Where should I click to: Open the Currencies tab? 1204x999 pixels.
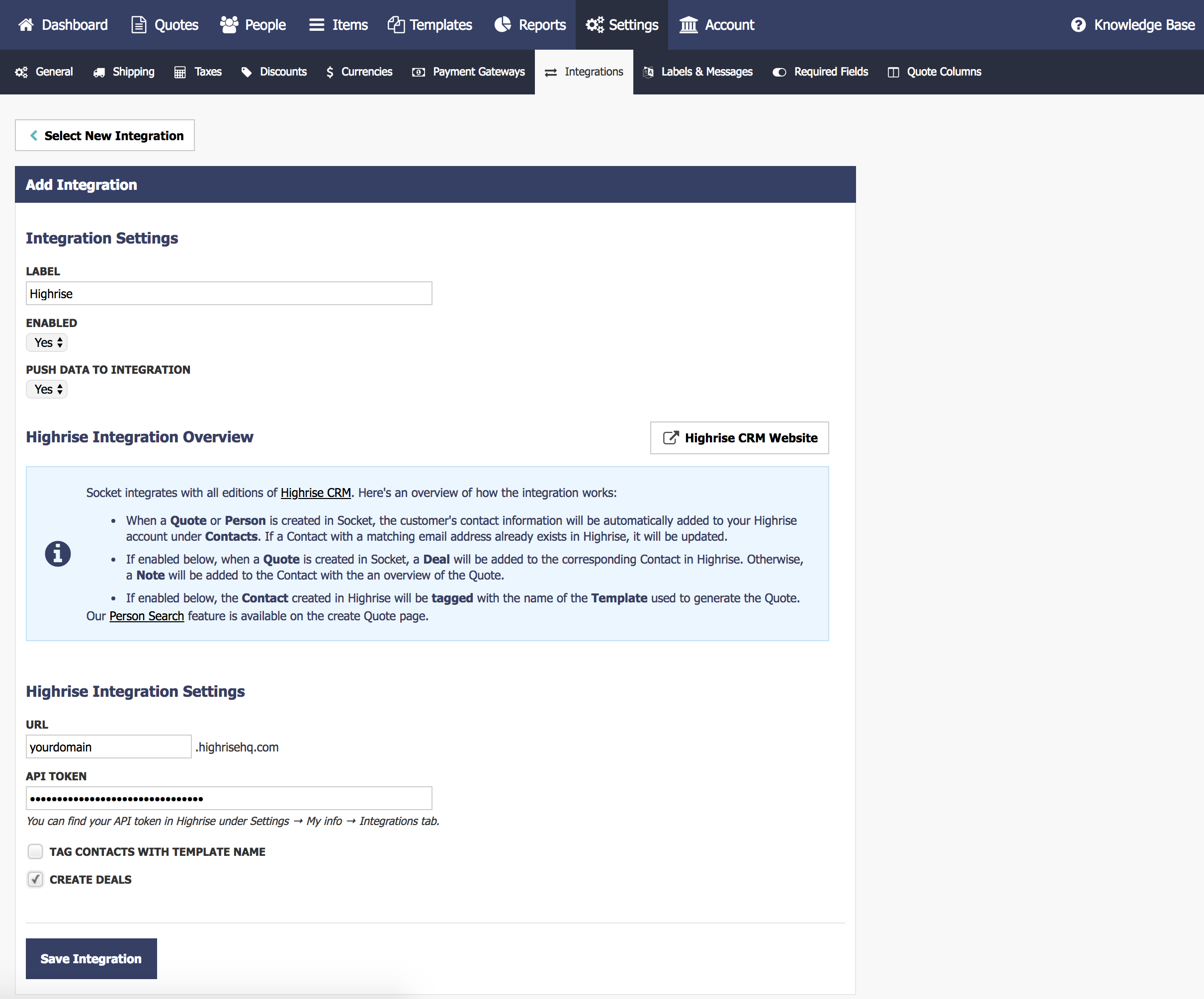[x=359, y=72]
